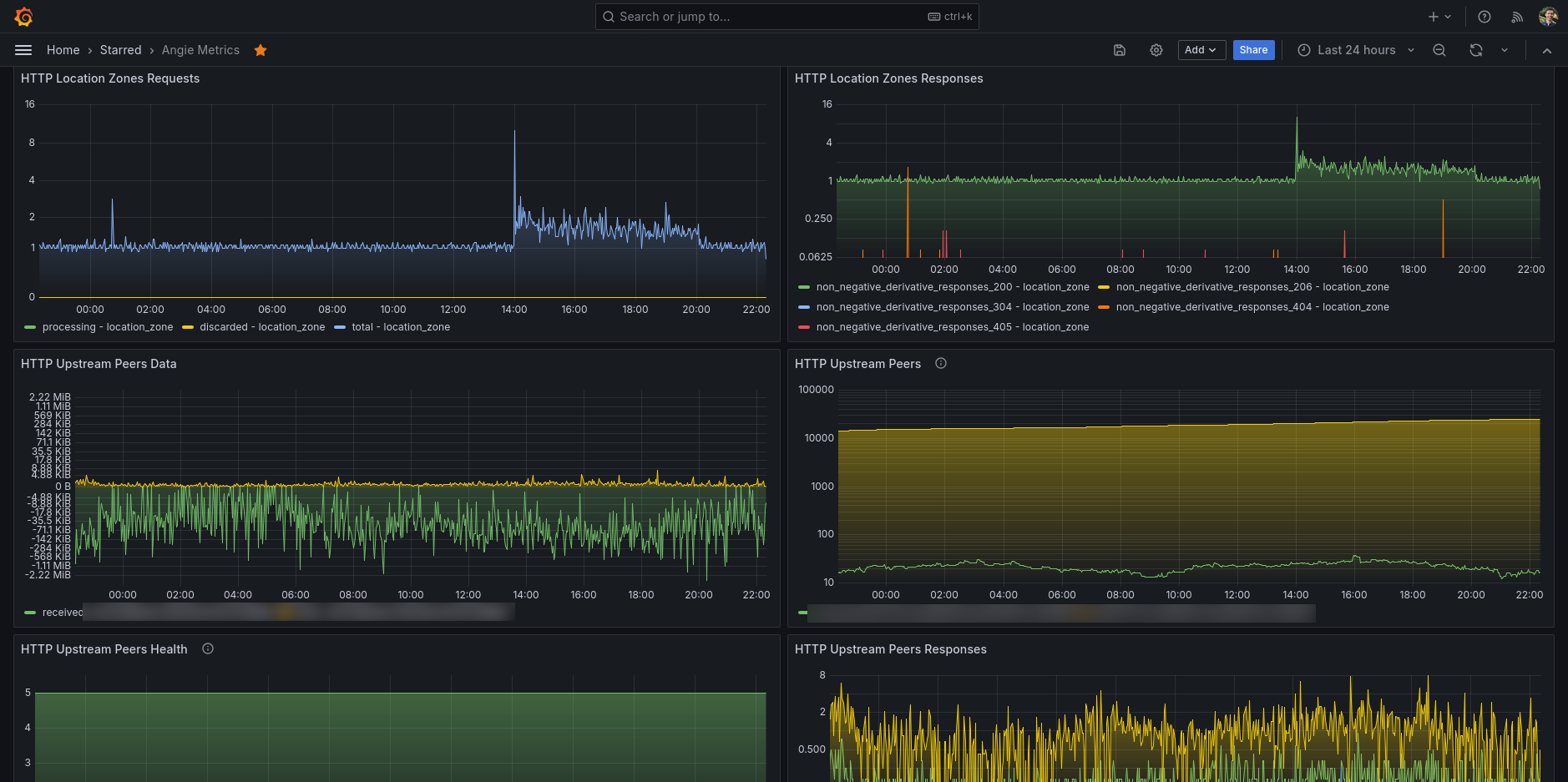Save the dashboard with the save icon
Viewport: 1568px width, 782px height.
tap(1120, 50)
